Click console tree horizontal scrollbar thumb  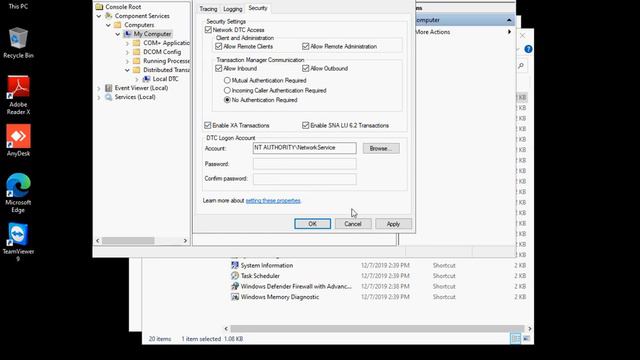128,241
